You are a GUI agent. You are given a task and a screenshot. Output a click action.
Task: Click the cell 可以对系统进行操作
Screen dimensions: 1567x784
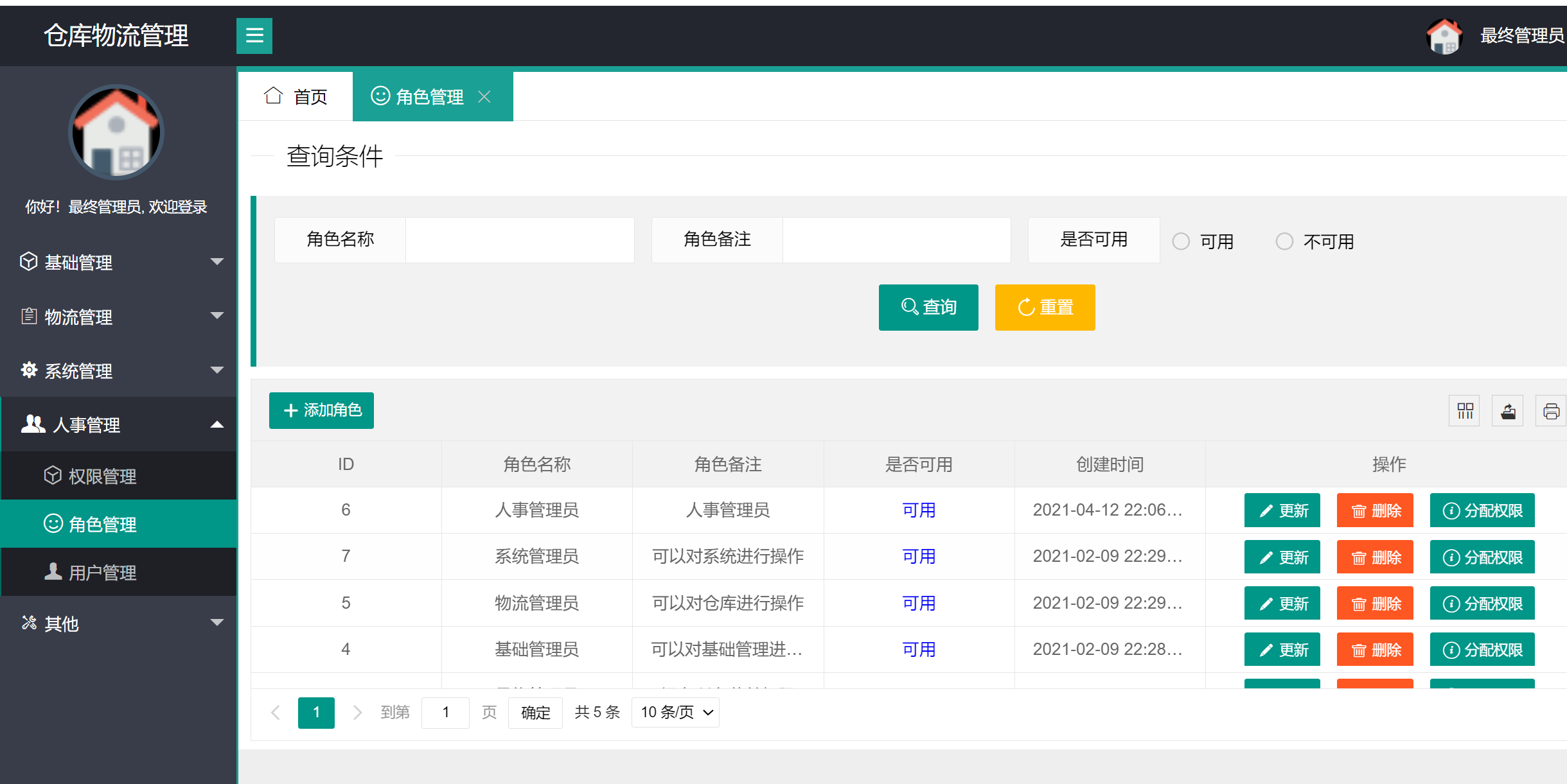(728, 556)
